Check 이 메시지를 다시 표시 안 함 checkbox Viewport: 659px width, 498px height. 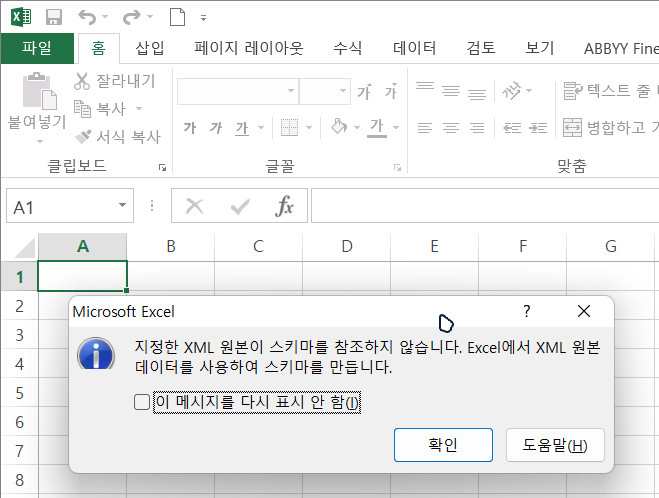coord(142,402)
